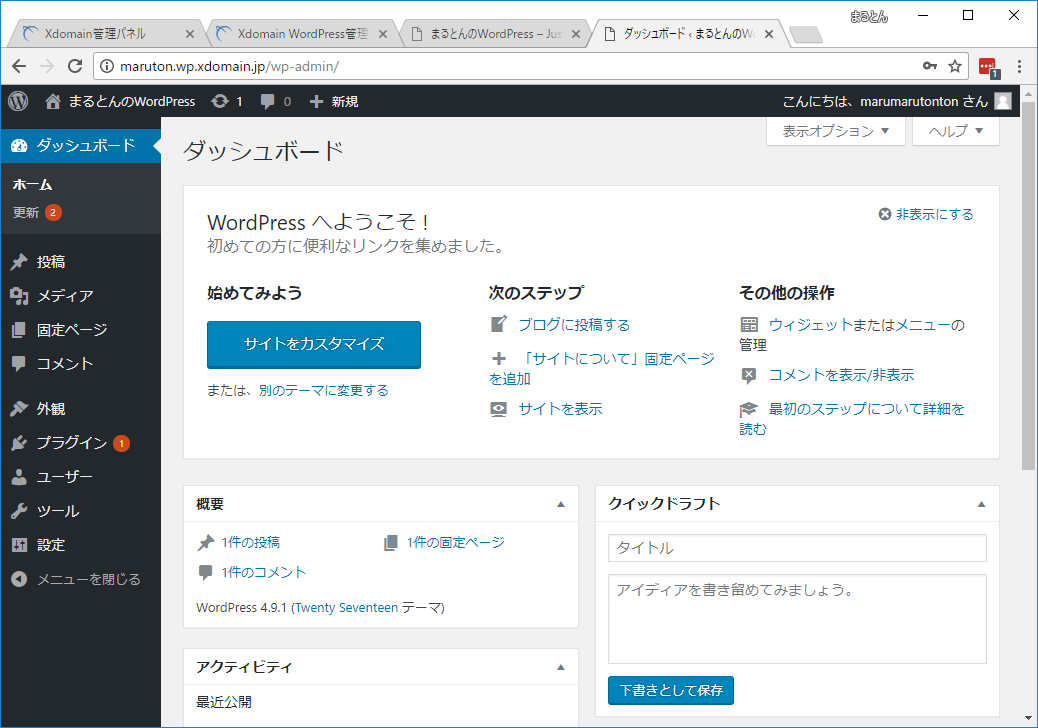
Task: Open Twenty Seventeen theme link
Action: pos(346,608)
